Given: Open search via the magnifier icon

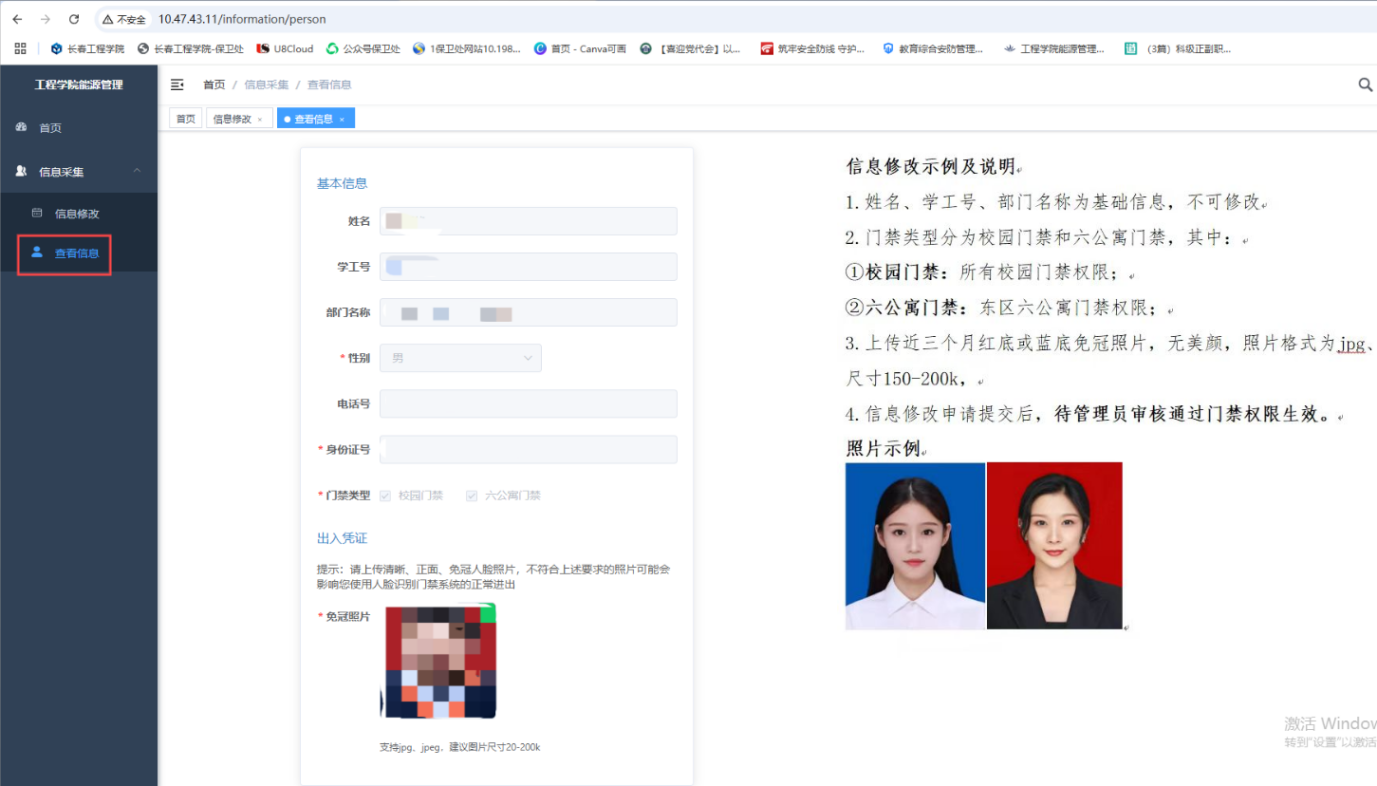Looking at the screenshot, I should click(x=1365, y=85).
